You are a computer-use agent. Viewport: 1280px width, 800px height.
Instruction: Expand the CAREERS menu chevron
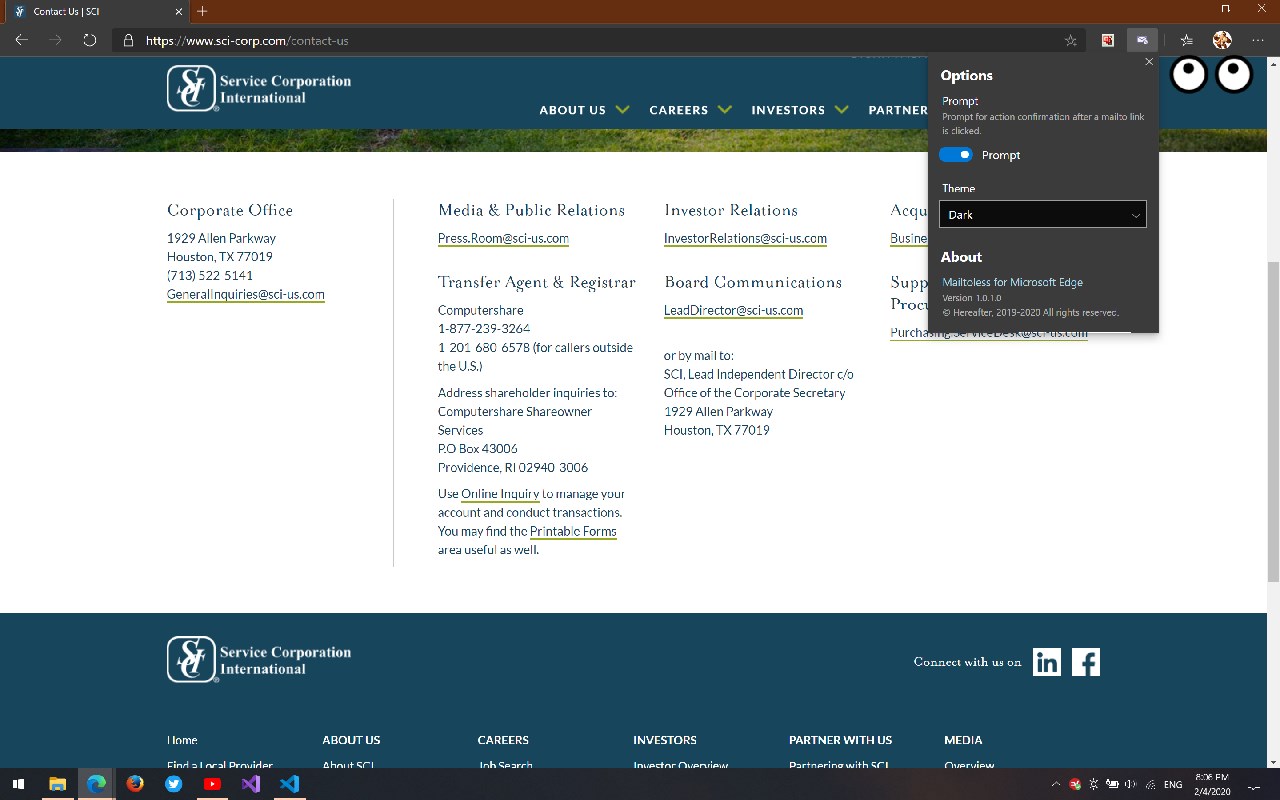click(x=725, y=109)
